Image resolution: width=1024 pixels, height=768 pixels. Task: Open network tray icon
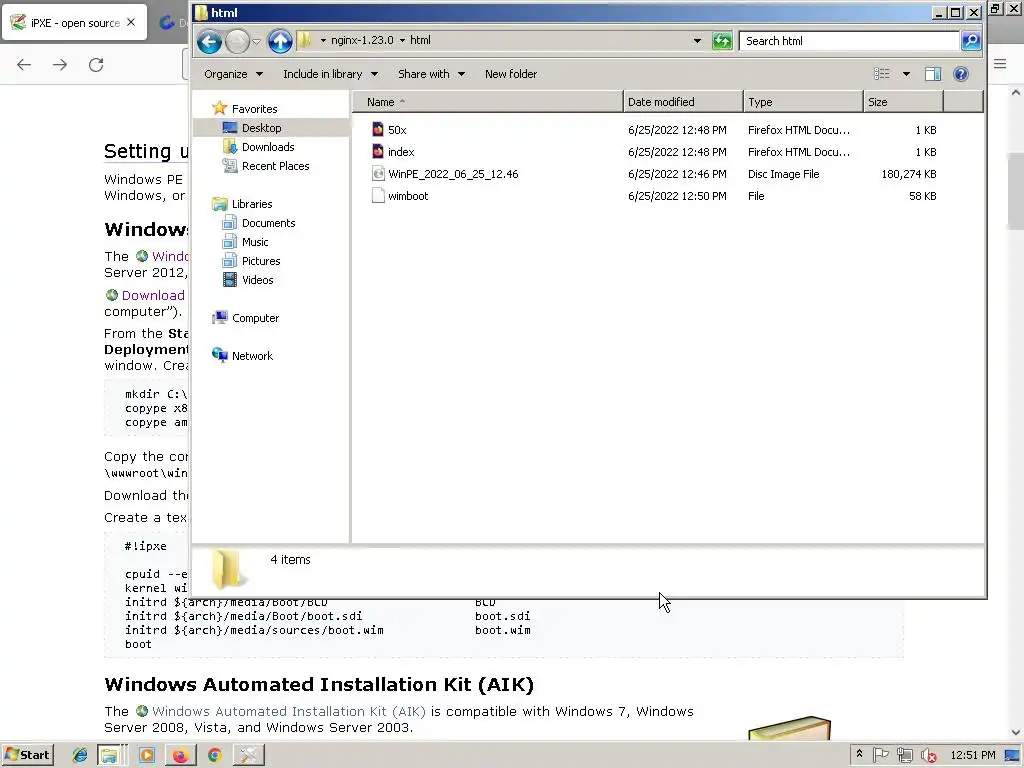904,755
